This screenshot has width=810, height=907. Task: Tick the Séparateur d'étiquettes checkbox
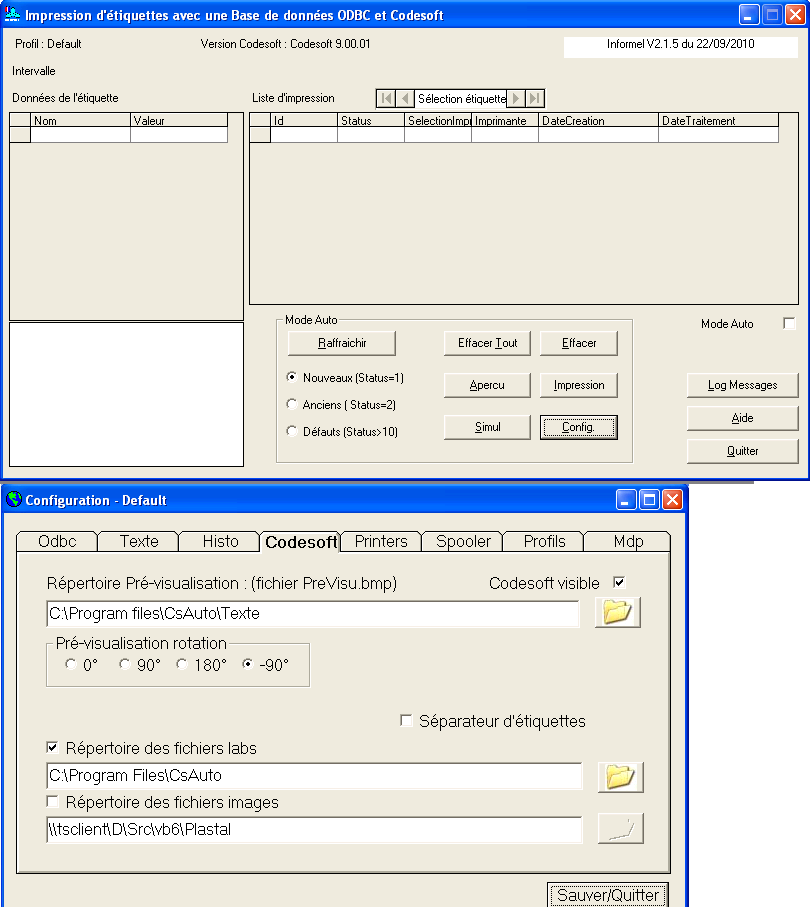407,721
